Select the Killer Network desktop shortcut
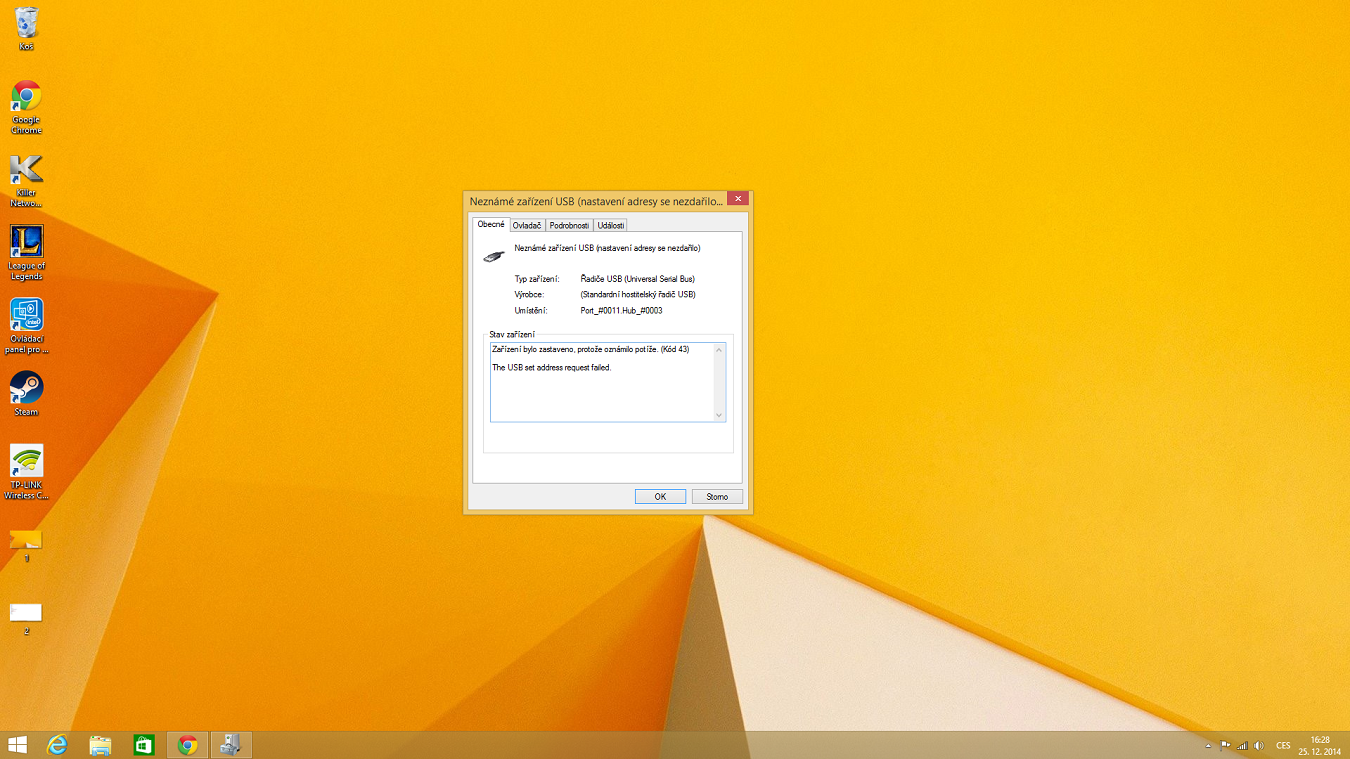Screen dimensions: 1350x759 26,181
